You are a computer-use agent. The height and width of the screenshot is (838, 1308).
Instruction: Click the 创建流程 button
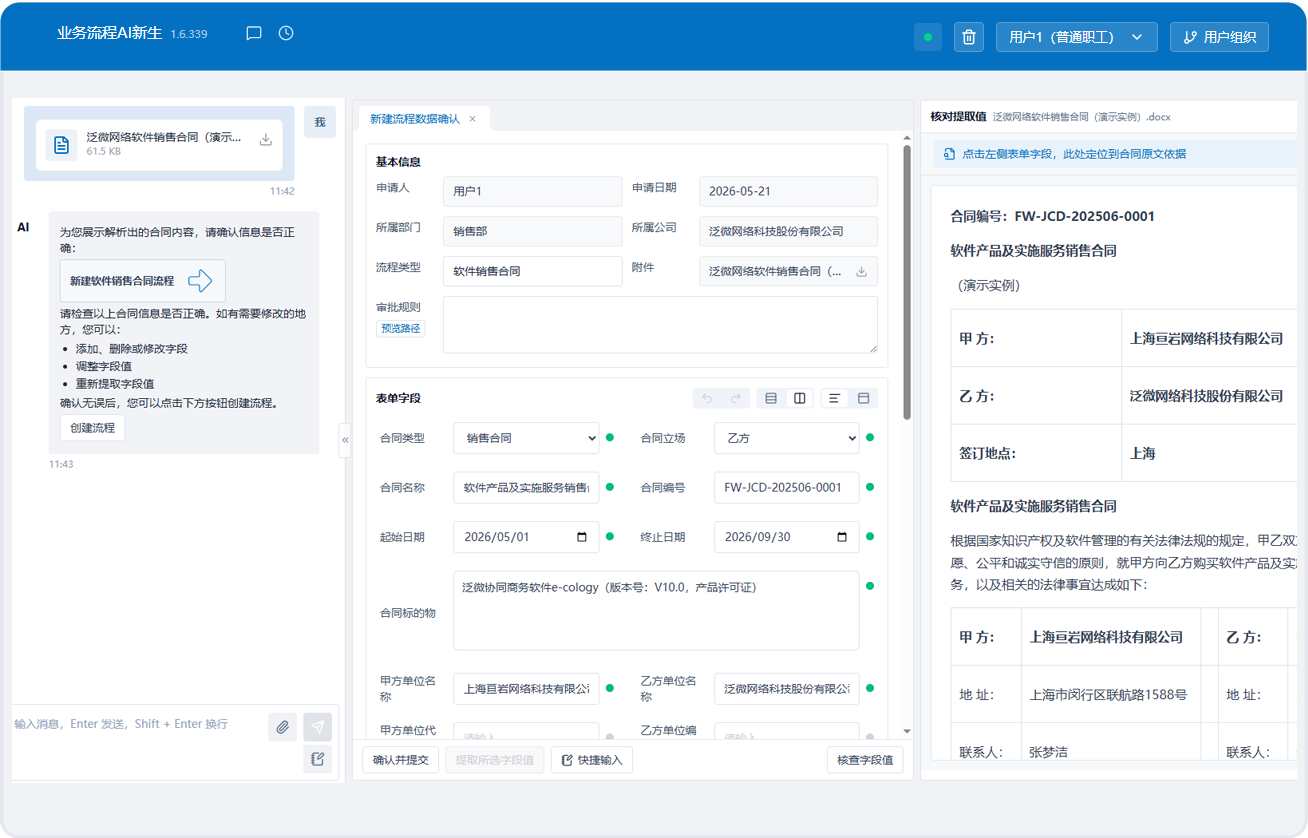coord(92,427)
